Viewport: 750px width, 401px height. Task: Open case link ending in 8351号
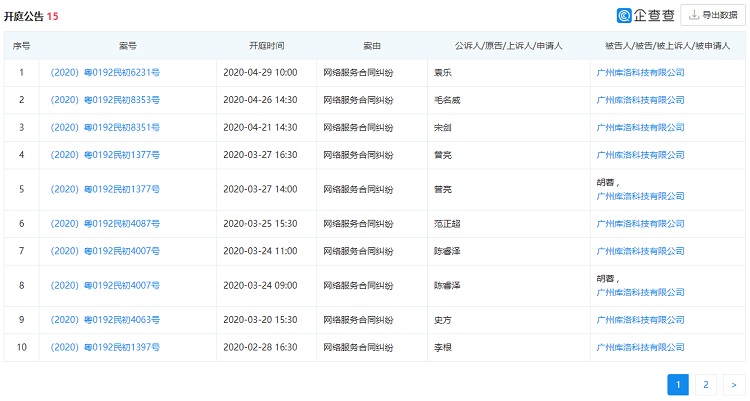pyautogui.click(x=105, y=128)
